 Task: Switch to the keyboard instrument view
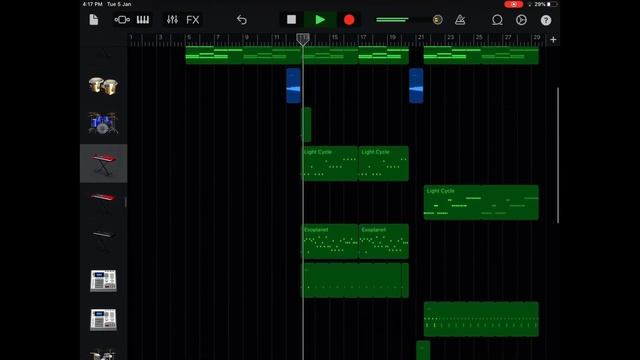pos(143,20)
